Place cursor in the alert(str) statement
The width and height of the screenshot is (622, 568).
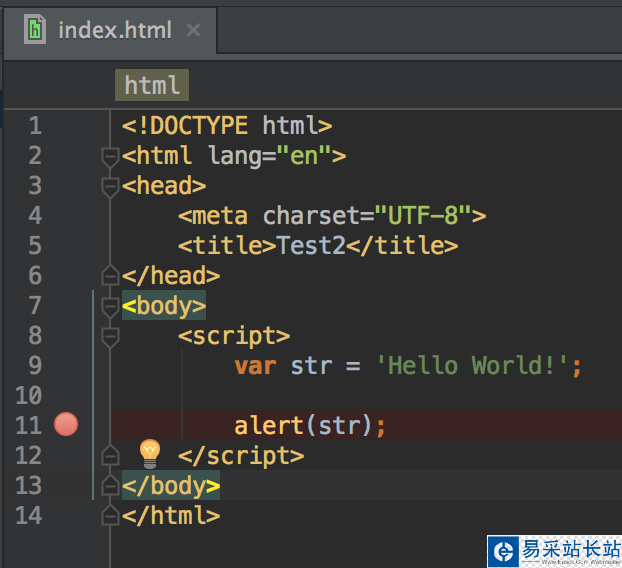309,425
